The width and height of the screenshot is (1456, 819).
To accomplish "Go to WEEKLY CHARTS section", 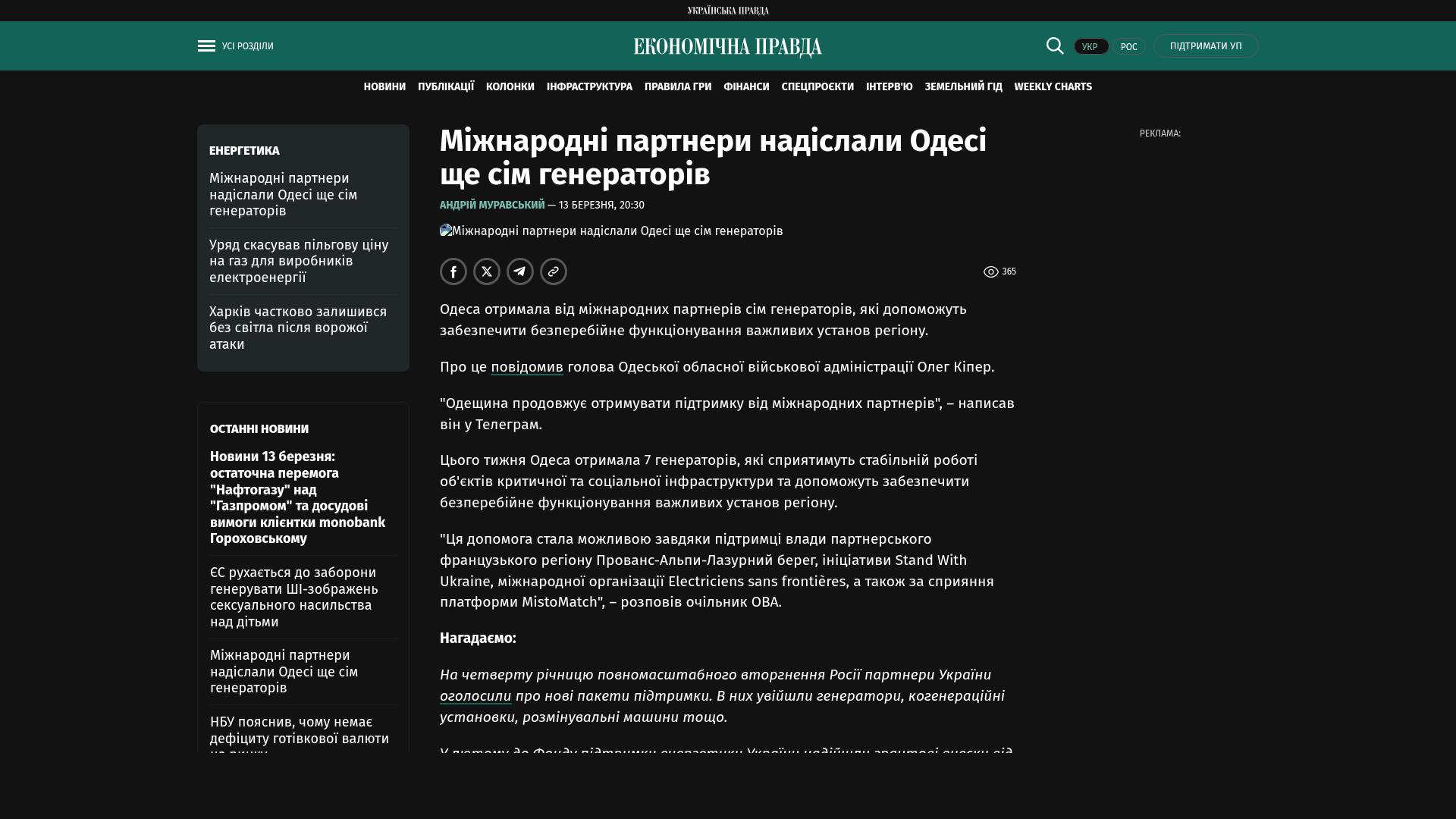I will (1053, 87).
